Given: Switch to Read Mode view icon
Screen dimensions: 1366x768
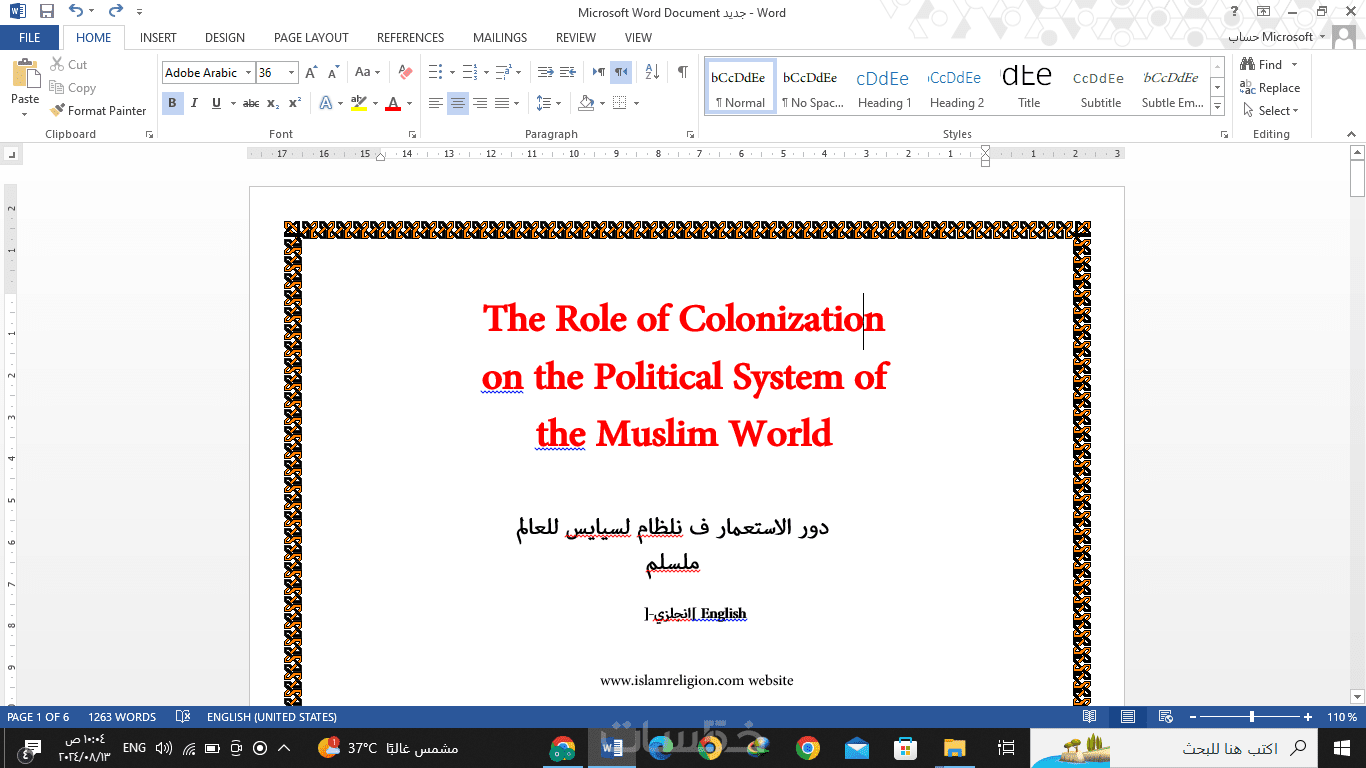Looking at the screenshot, I should tap(1090, 717).
